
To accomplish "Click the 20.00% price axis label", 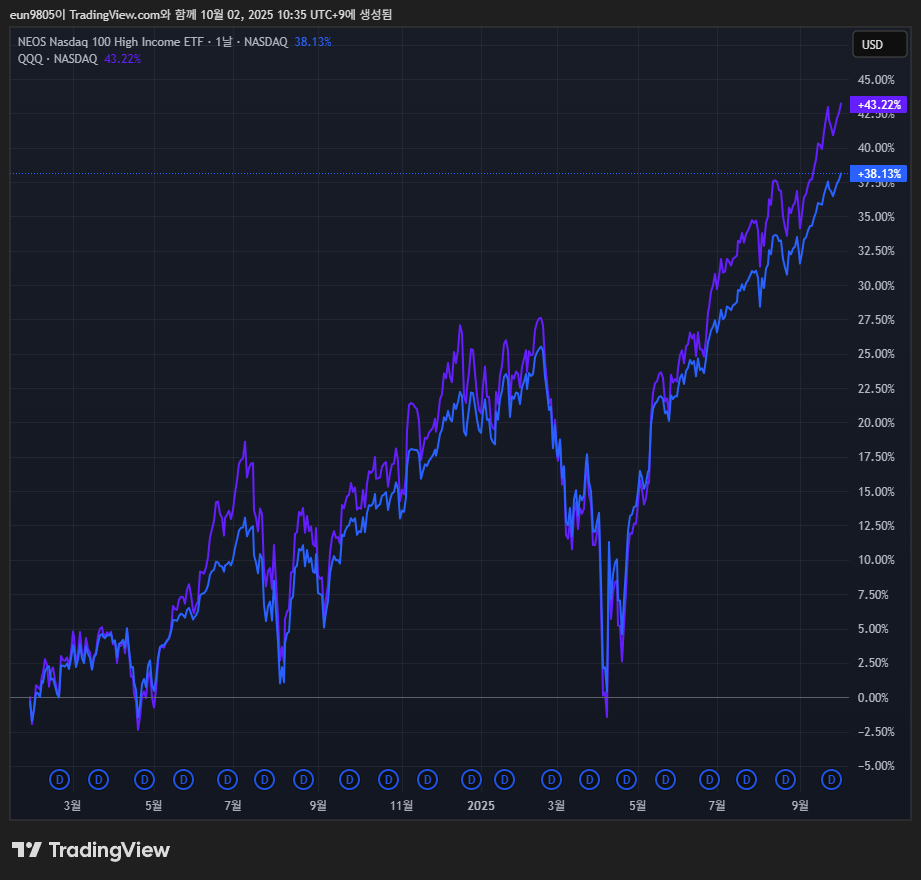I will pyautogui.click(x=876, y=423).
